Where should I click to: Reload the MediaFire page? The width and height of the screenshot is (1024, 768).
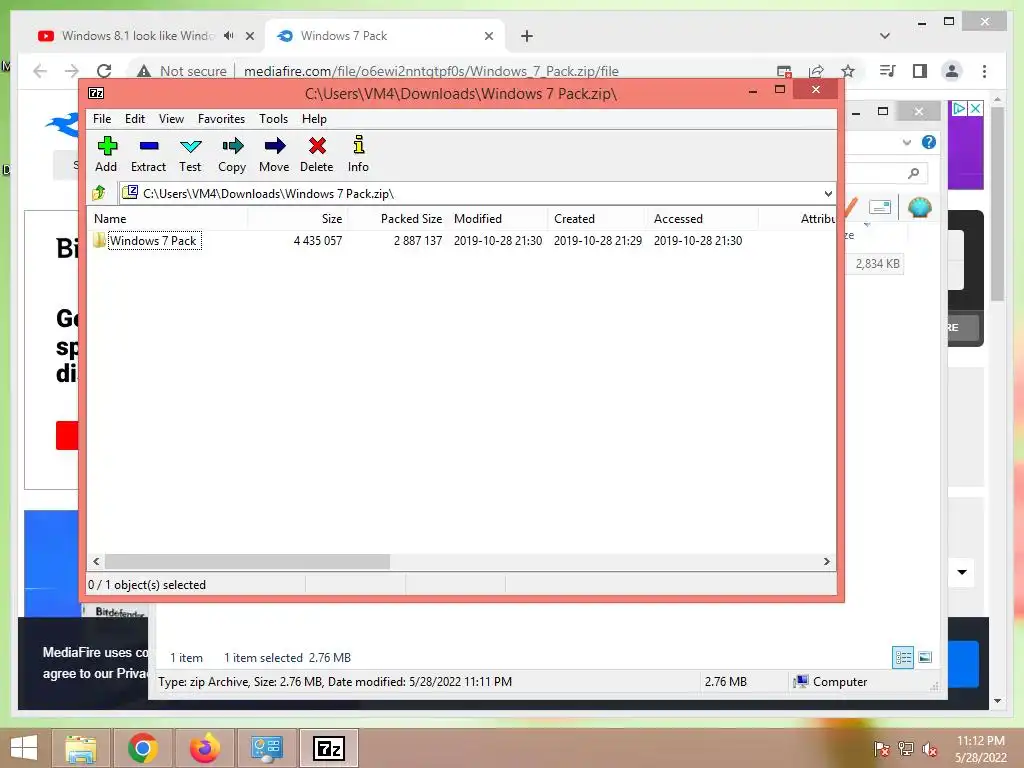click(104, 71)
